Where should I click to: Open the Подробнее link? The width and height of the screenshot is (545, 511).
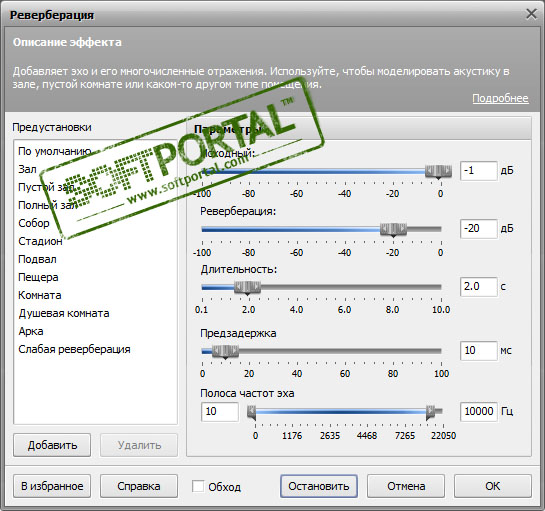point(500,98)
